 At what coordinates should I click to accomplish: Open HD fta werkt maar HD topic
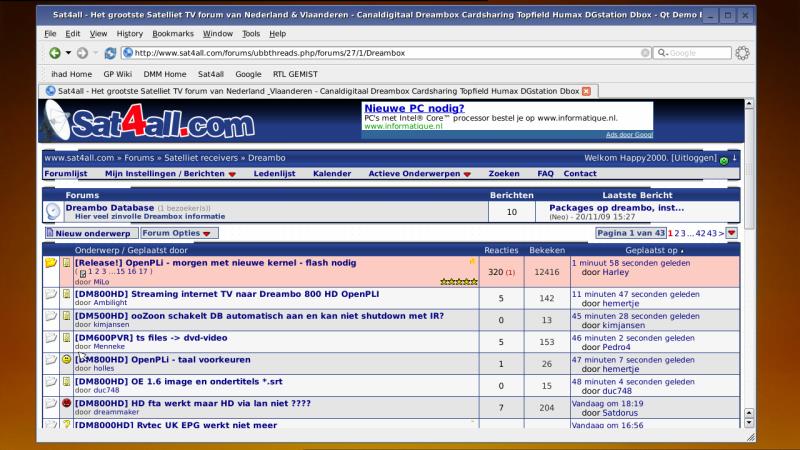click(x=193, y=403)
